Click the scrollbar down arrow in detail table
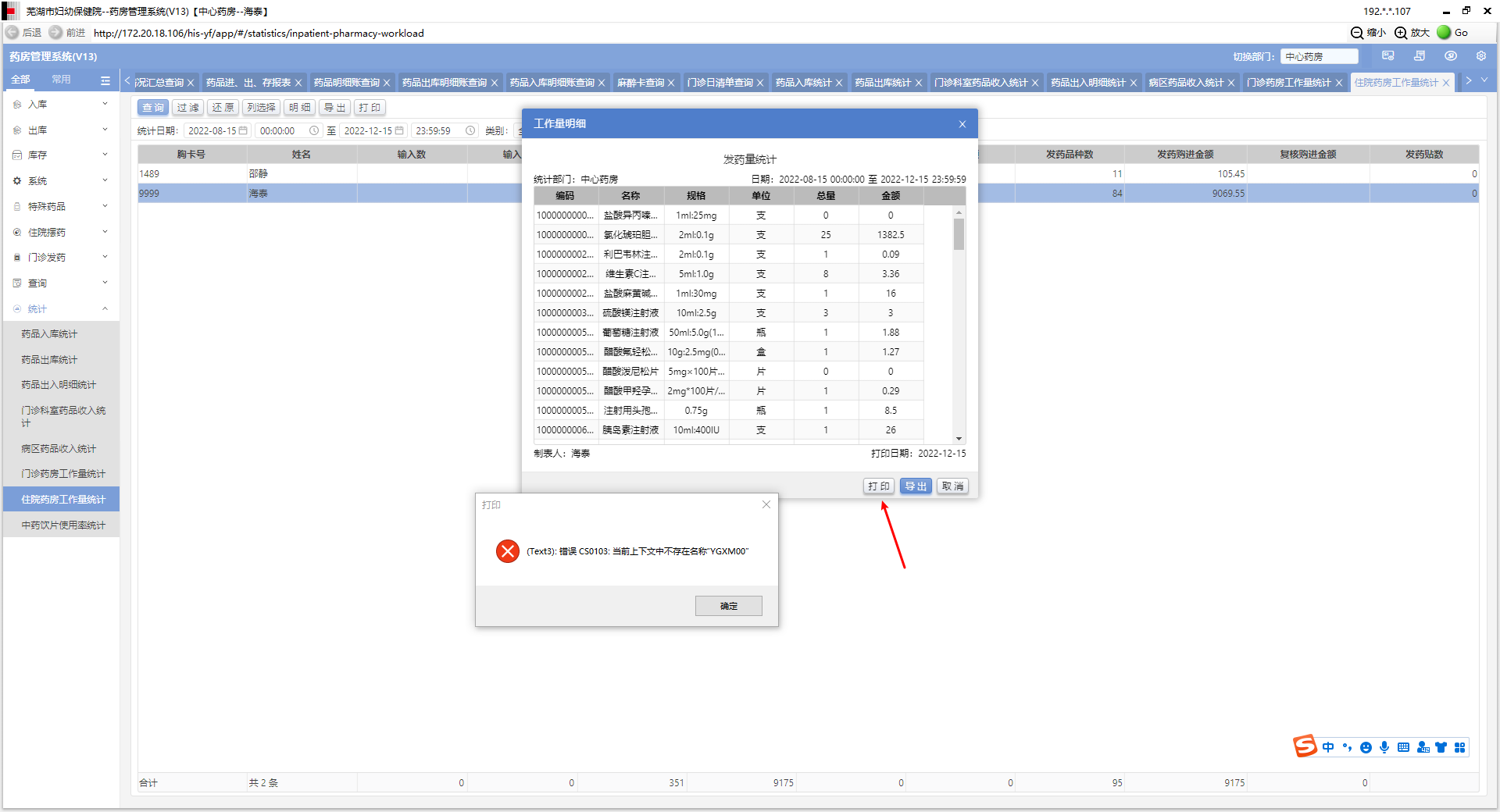 pos(959,439)
